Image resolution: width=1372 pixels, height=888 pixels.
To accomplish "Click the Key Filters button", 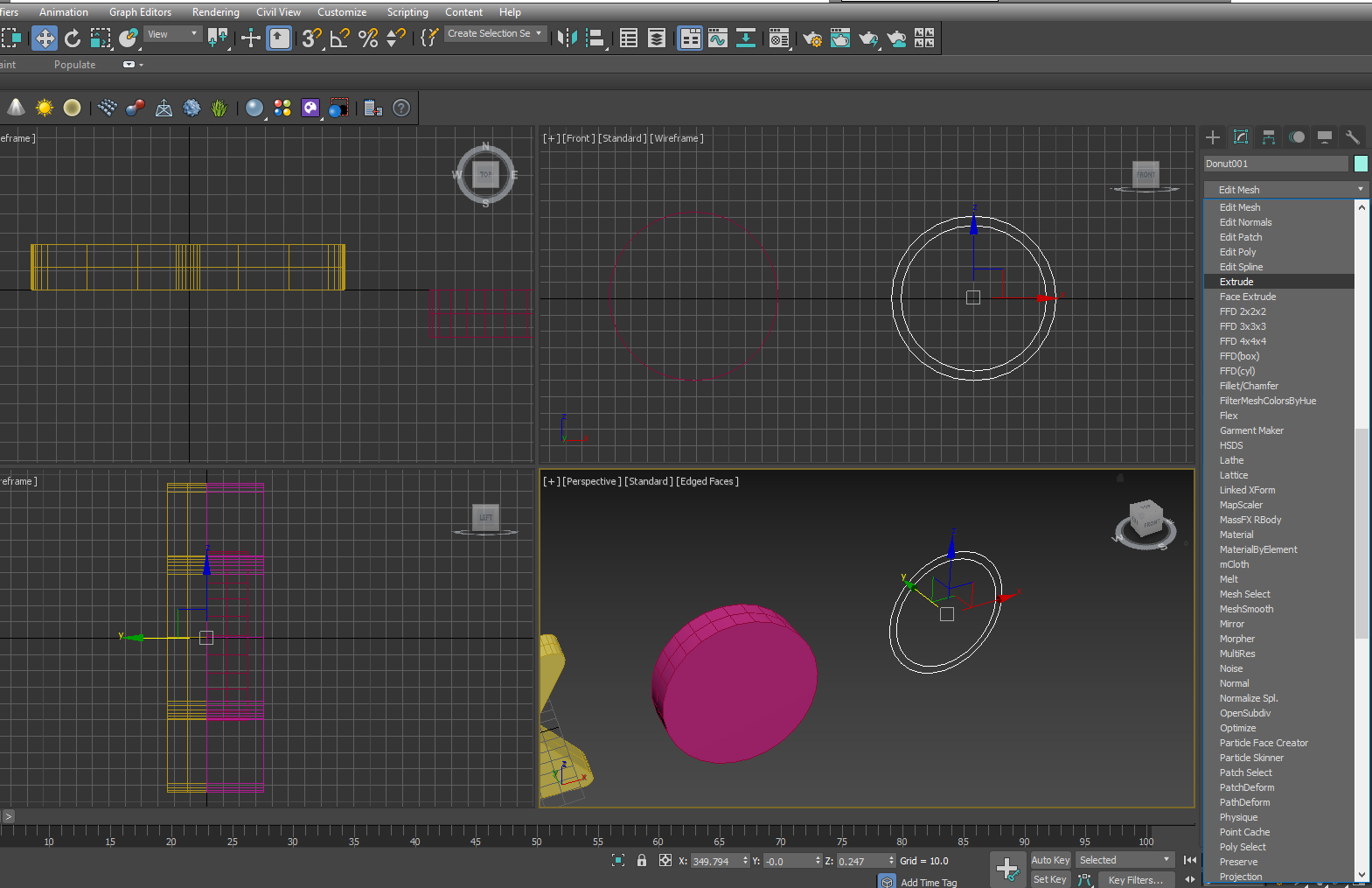I will pyautogui.click(x=1135, y=880).
